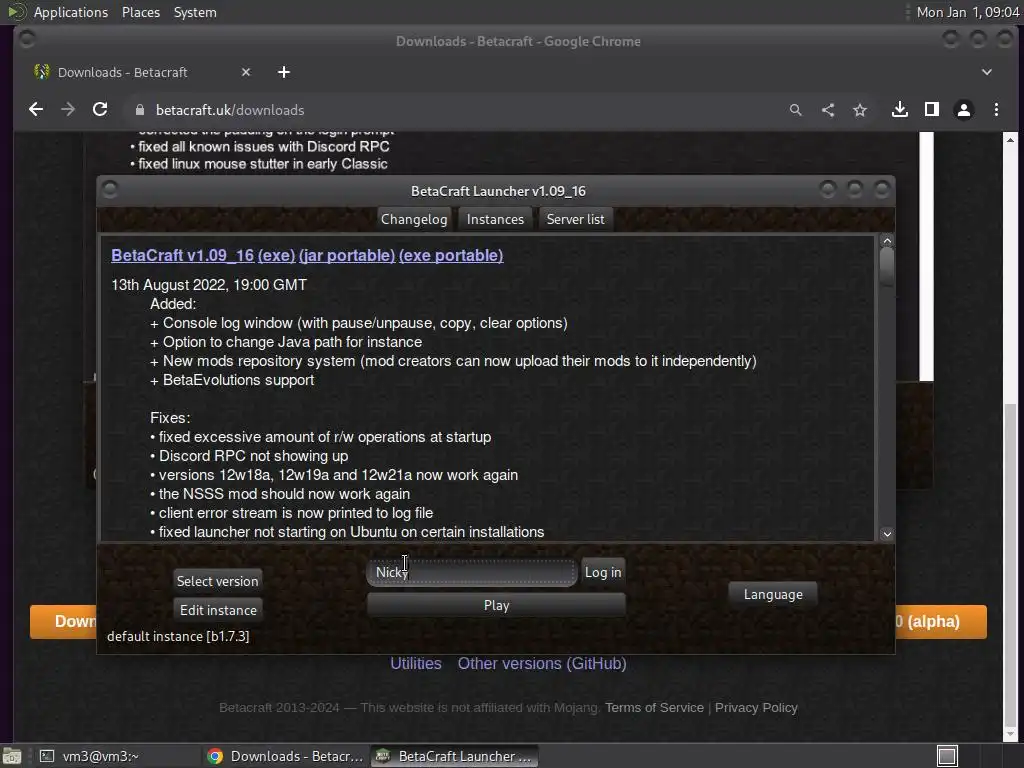Viewport: 1024px width, 768px height.
Task: Click the Play button
Action: click(496, 605)
